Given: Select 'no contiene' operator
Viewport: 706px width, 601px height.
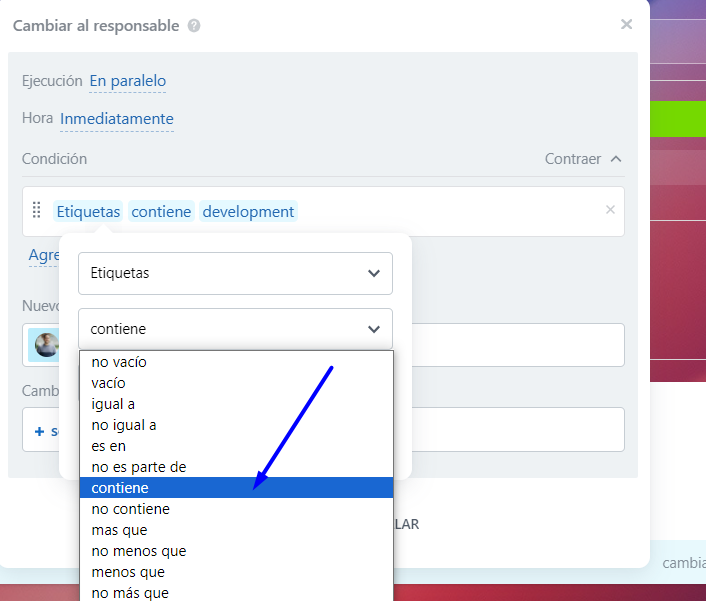Looking at the screenshot, I should pos(131,509).
